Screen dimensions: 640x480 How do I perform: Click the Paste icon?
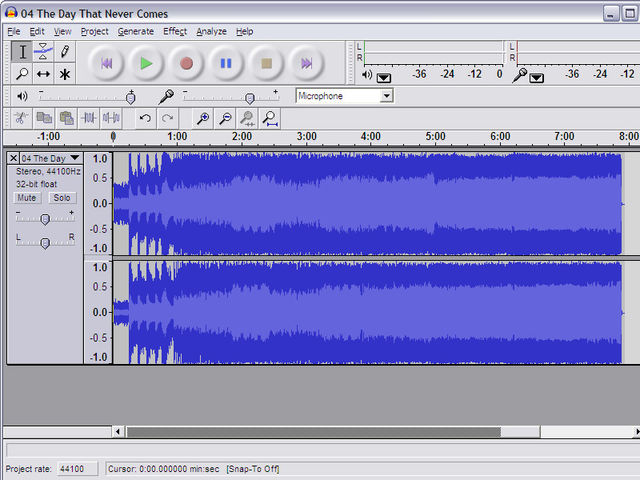click(66, 118)
